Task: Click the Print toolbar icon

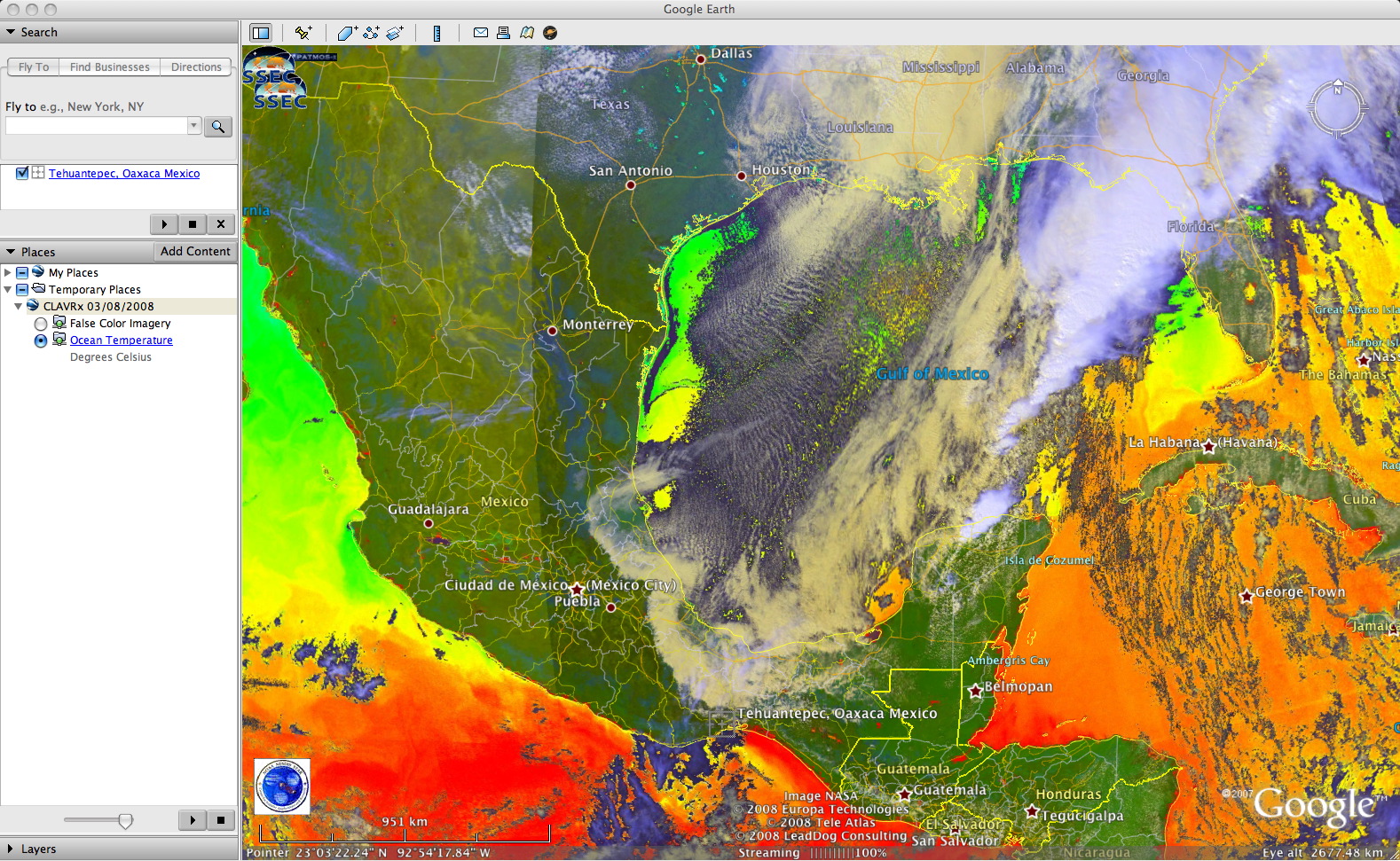Action: pyautogui.click(x=503, y=33)
